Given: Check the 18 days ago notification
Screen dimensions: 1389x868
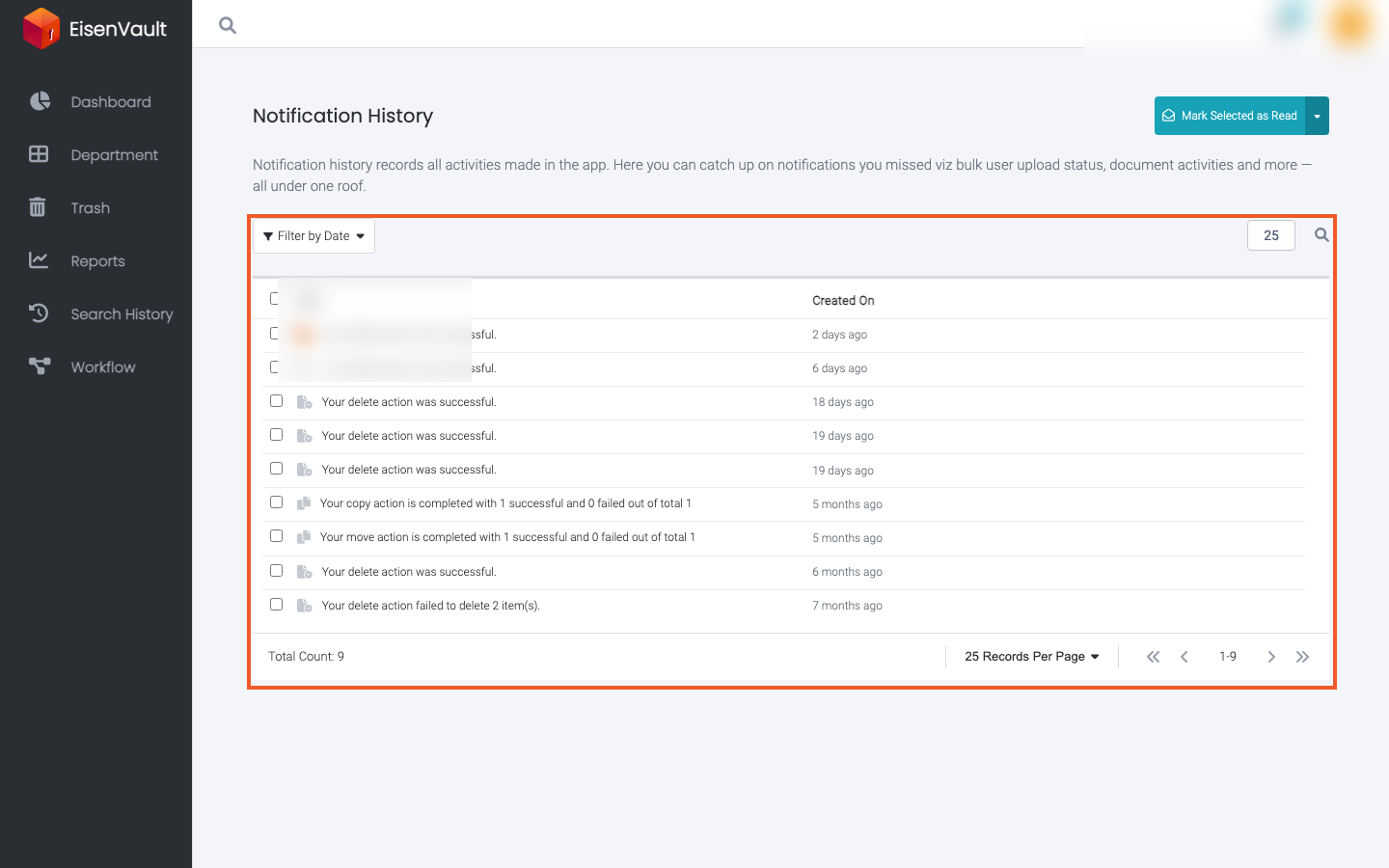Looking at the screenshot, I should [x=276, y=401].
